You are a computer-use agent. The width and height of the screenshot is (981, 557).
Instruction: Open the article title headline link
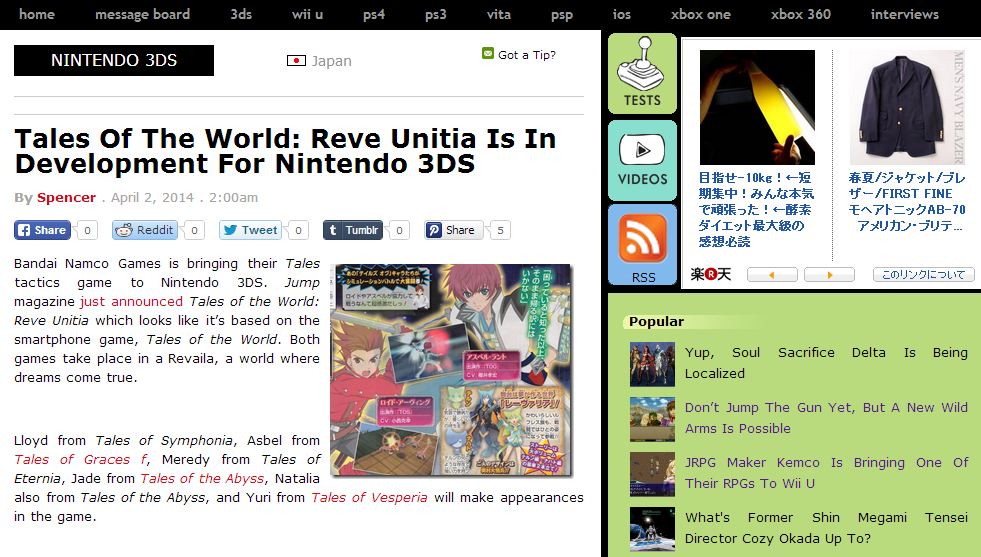click(285, 151)
